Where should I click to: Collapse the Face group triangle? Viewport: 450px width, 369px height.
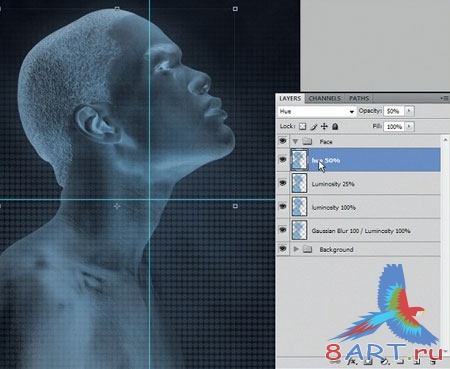tap(295, 141)
